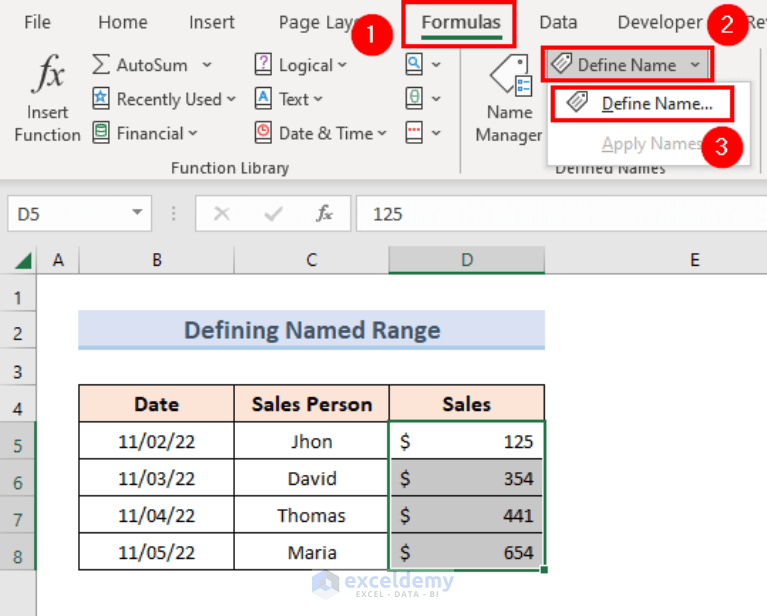Open the Name Manager

click(509, 99)
